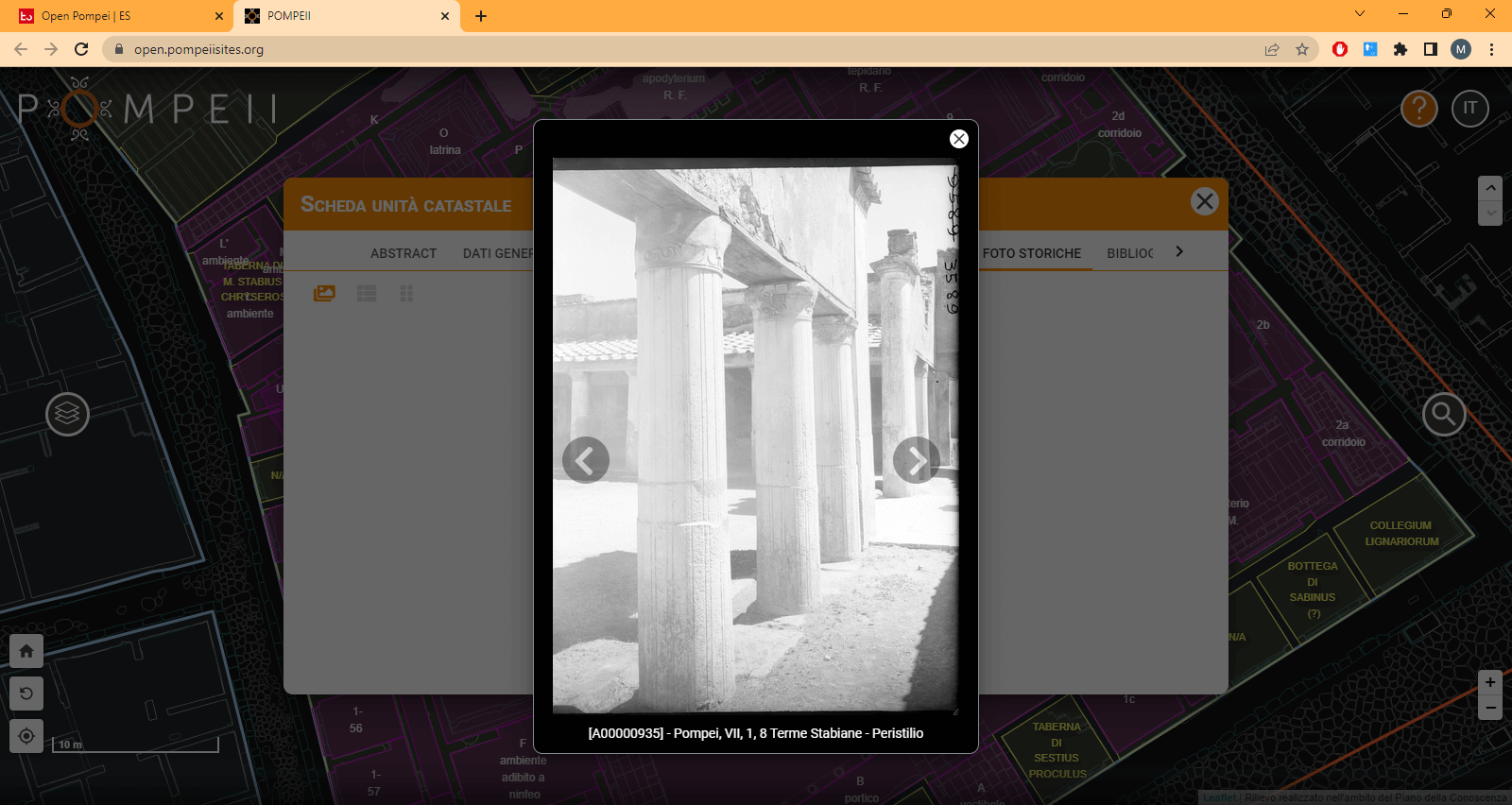Show the previous historical photo

click(x=585, y=460)
